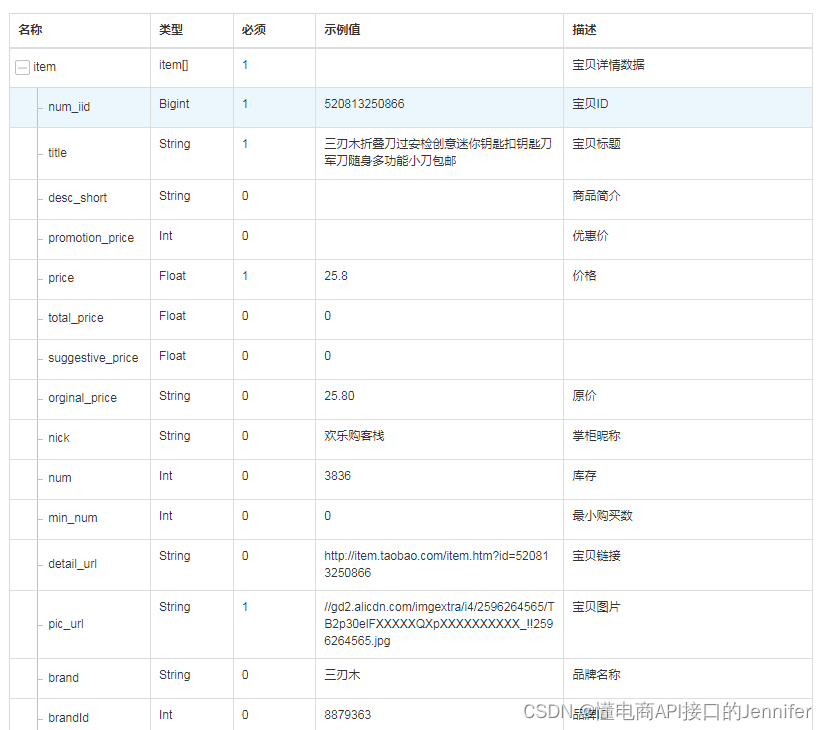Click the 宝贝ID description
The image size is (827, 730).
(x=591, y=104)
